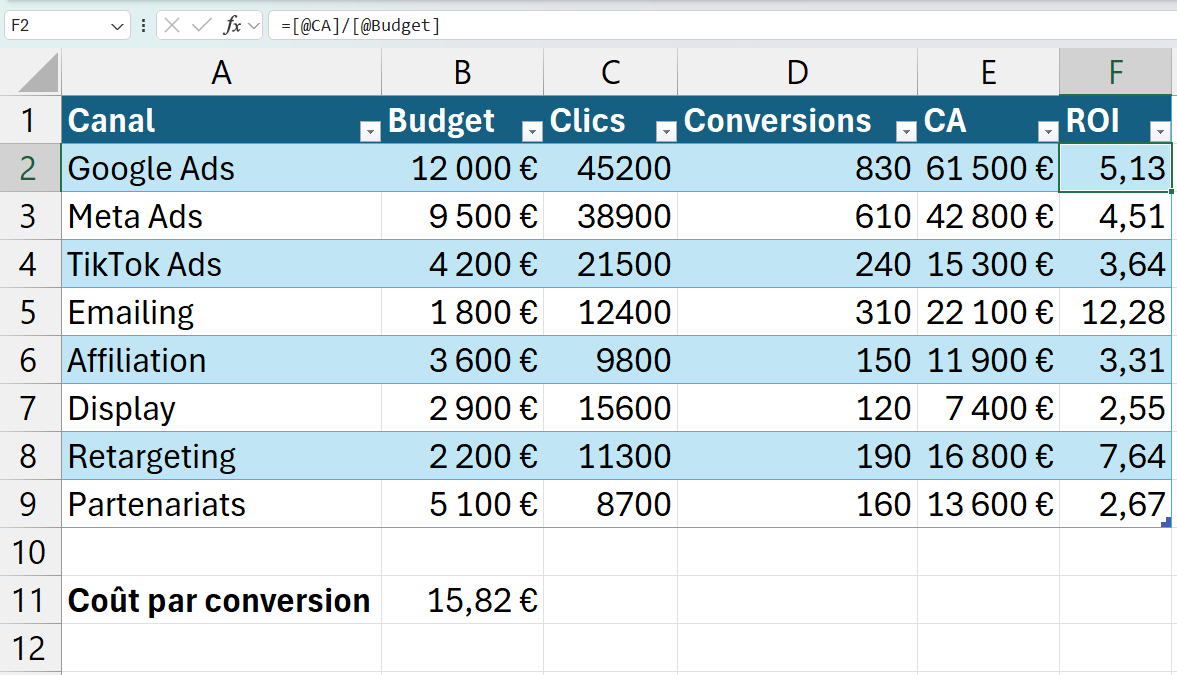Select the 15,82 € cell
Viewport: 1177px width, 675px height.
pos(462,601)
